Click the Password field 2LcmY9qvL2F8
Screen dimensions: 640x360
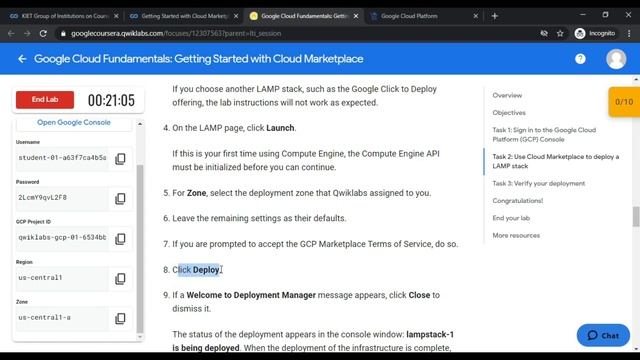pos(62,198)
